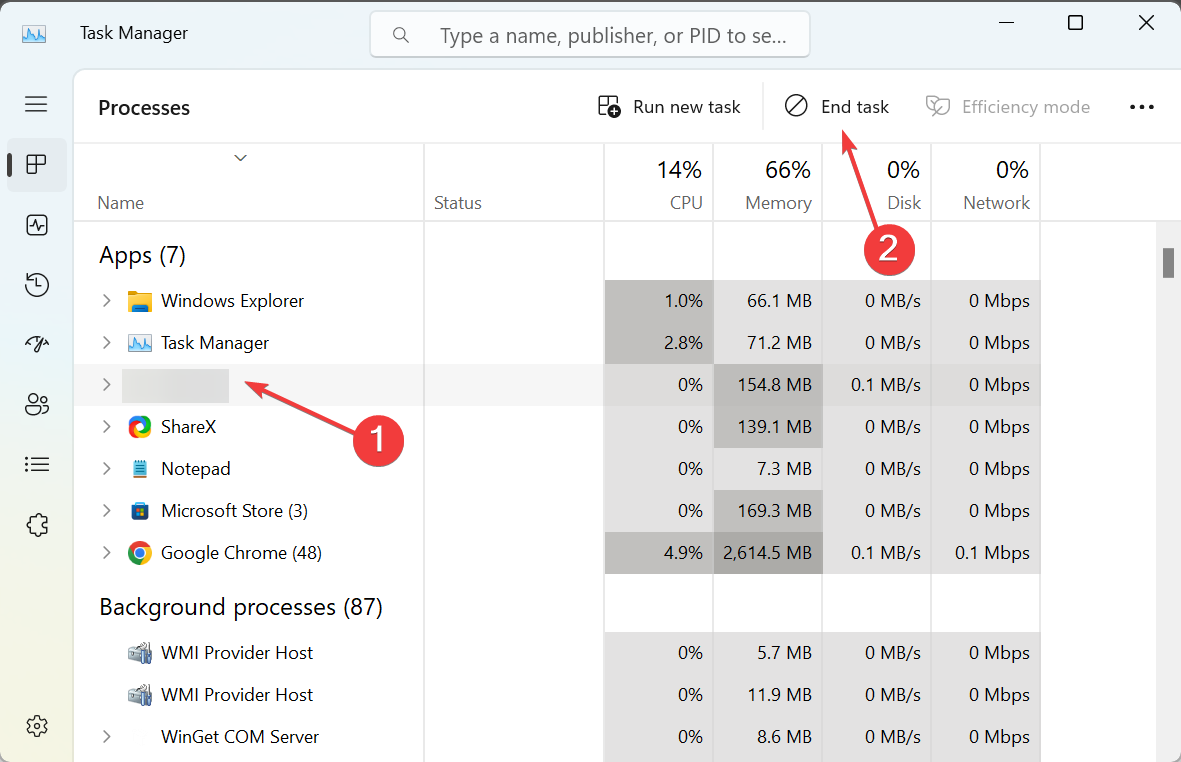Click the Task Manager process icon
This screenshot has height=762, width=1181.
139,343
